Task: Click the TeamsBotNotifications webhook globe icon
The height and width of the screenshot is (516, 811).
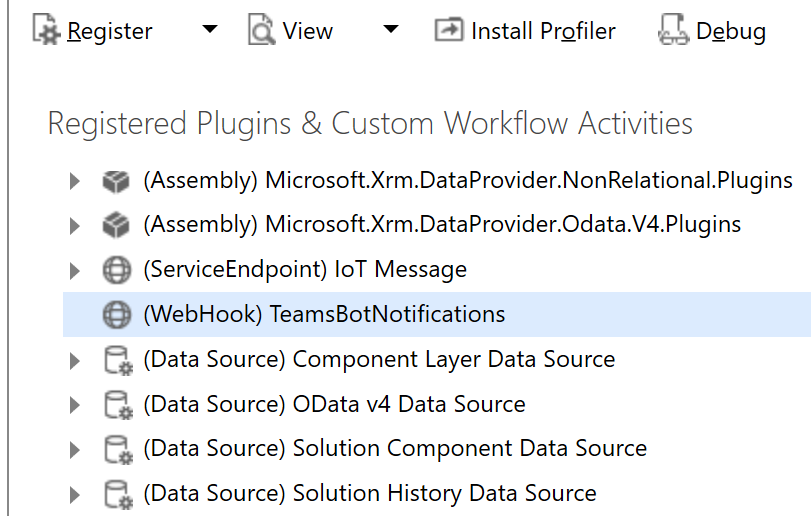Action: click(117, 315)
